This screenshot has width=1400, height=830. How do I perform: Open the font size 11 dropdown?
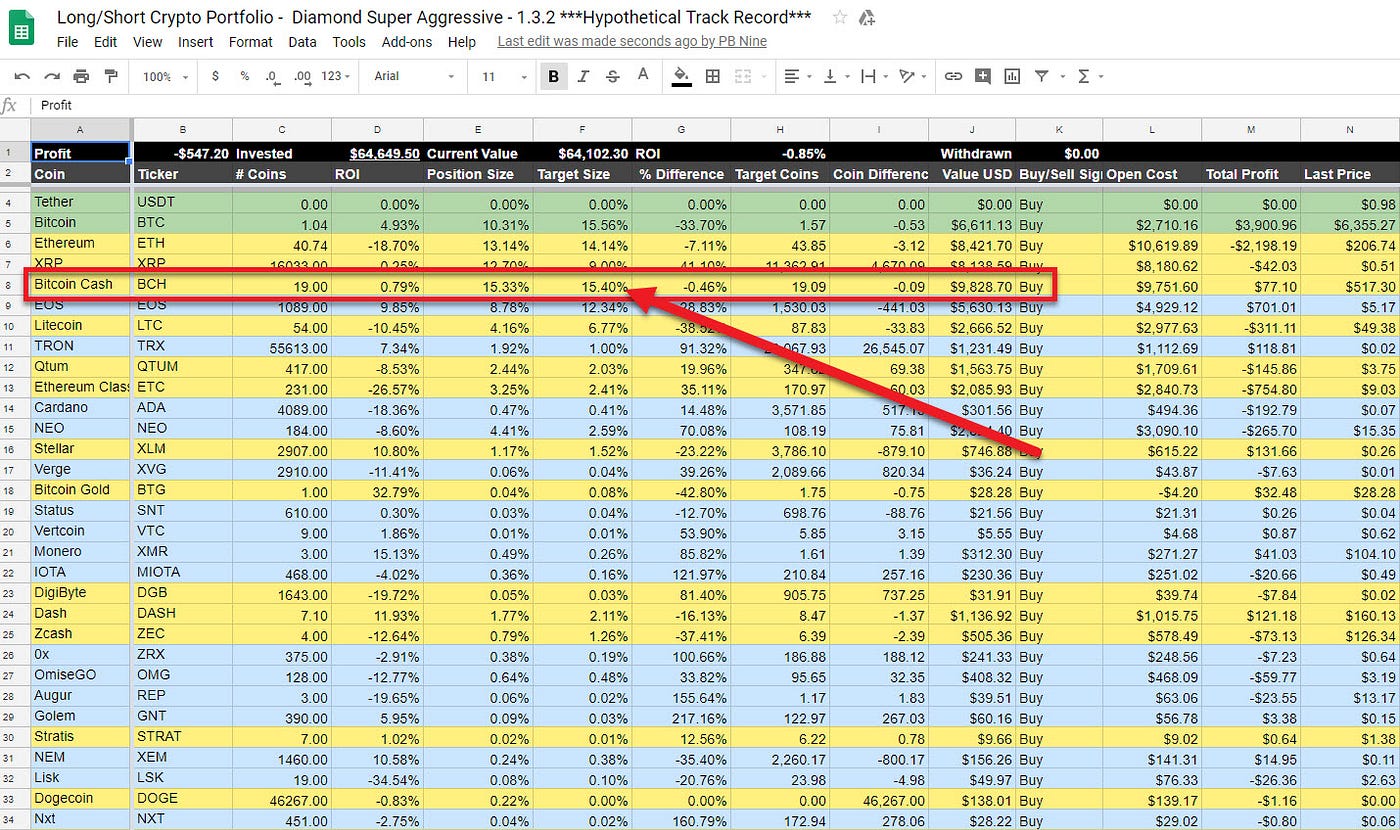504,76
